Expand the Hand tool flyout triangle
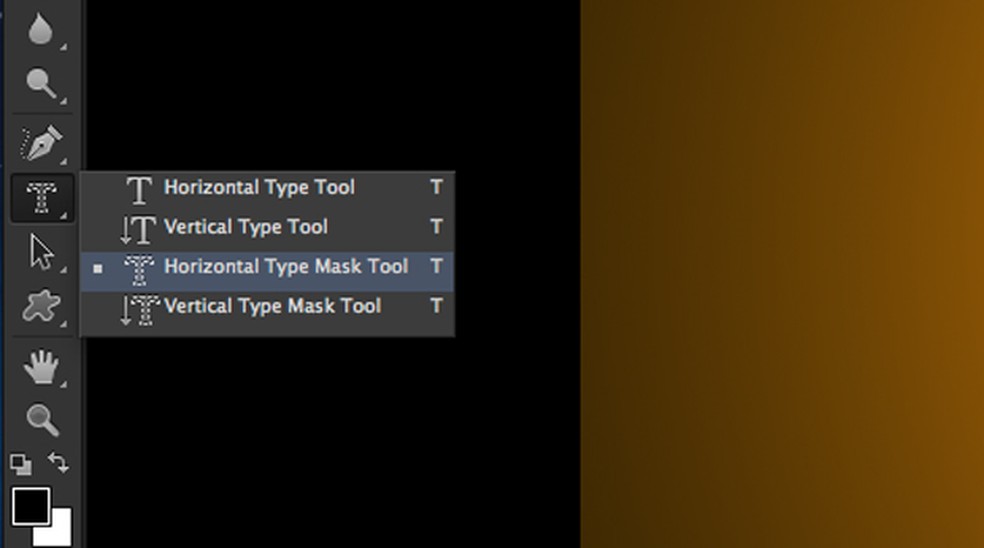Viewport: 984px width, 548px height. 63,384
